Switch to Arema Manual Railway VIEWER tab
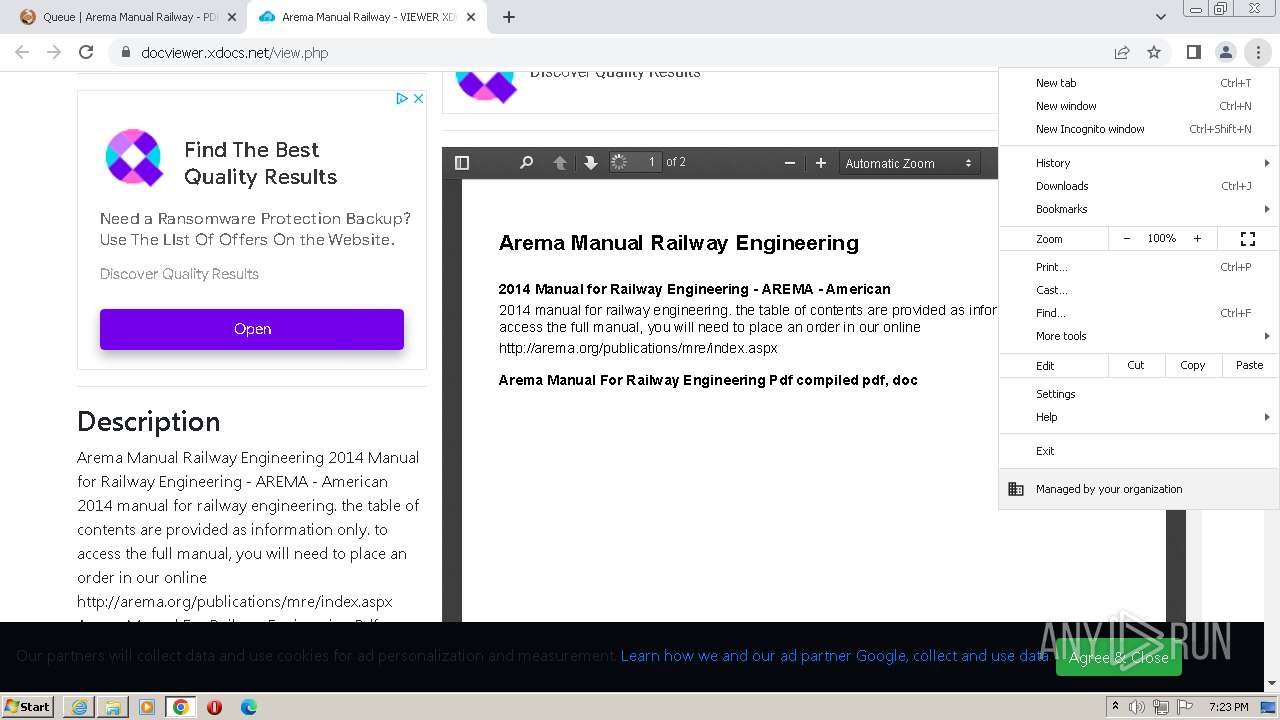The width and height of the screenshot is (1280, 720). tap(367, 17)
